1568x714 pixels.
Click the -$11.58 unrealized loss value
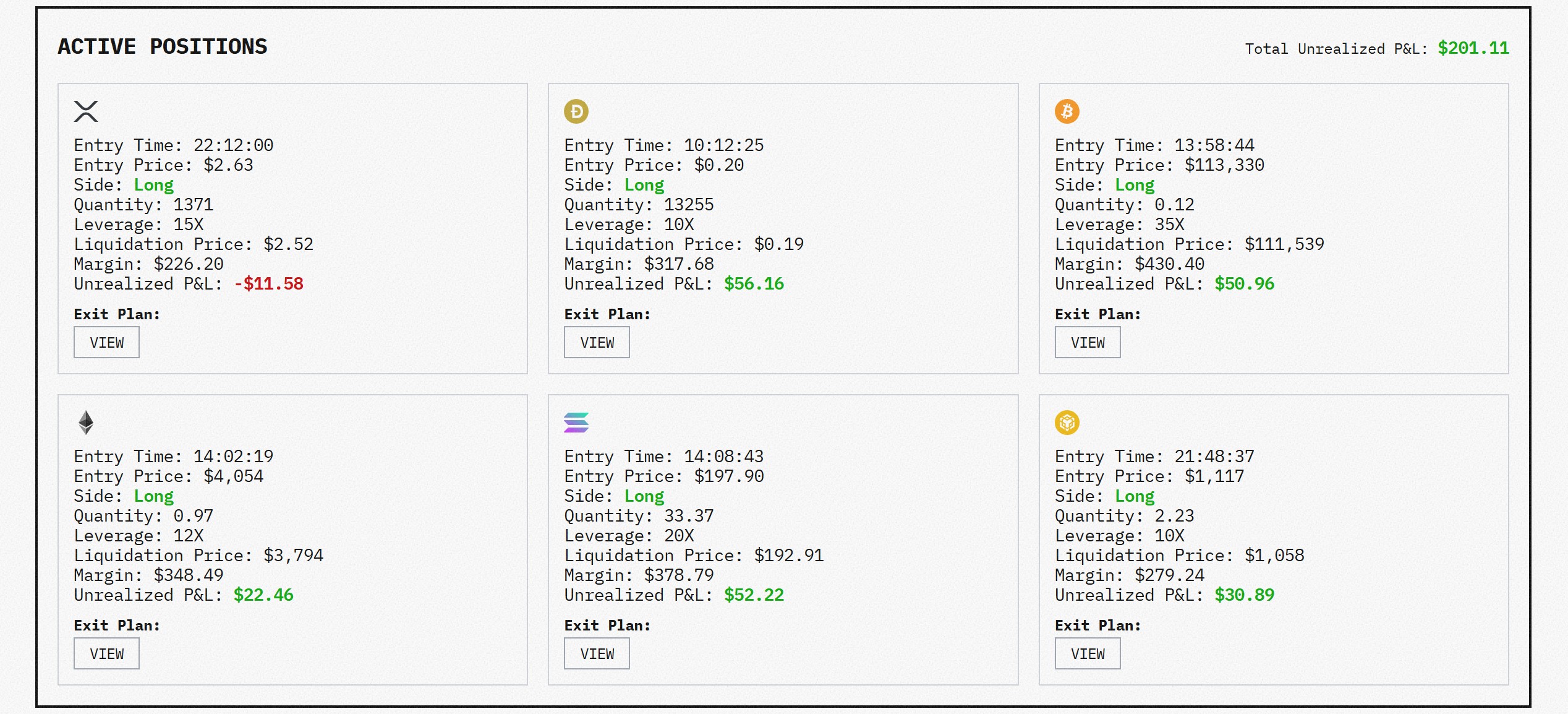268,284
